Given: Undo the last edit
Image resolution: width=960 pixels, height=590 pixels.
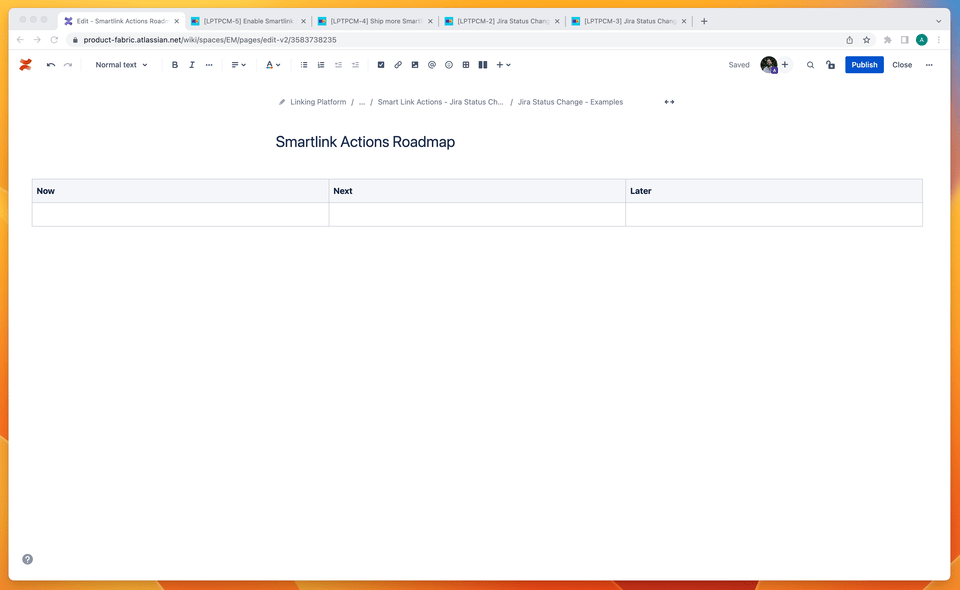Looking at the screenshot, I should [51, 65].
